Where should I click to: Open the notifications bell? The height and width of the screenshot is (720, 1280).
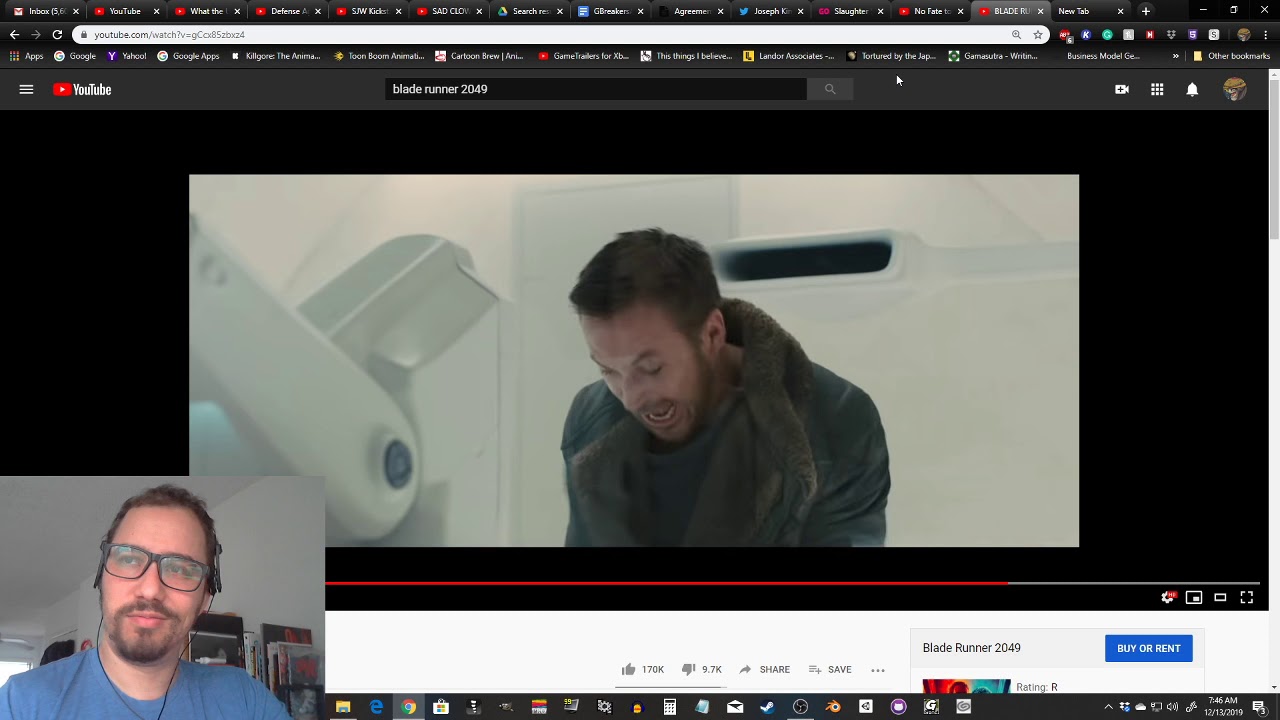(x=1192, y=89)
